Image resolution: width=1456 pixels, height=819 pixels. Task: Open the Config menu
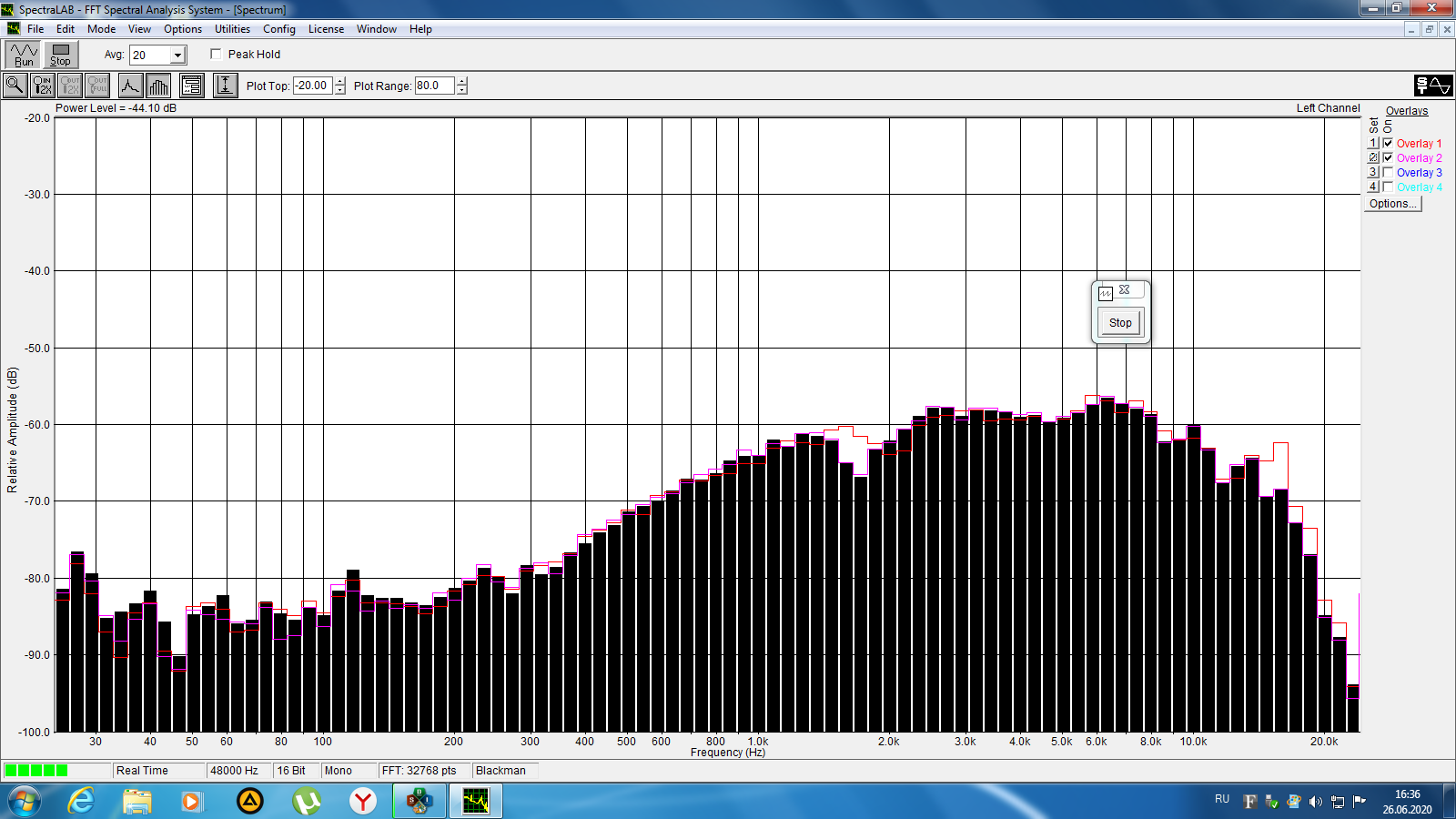279,29
